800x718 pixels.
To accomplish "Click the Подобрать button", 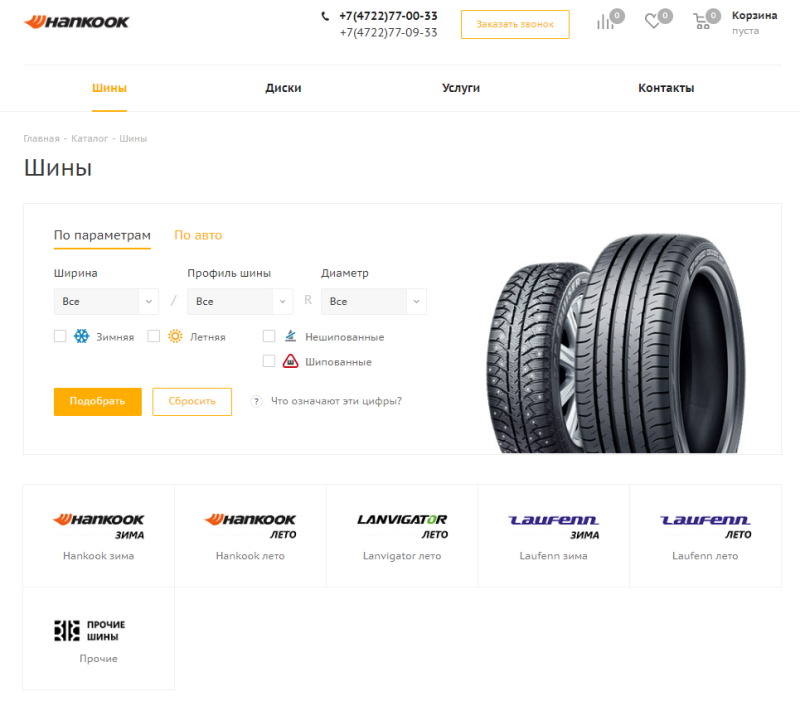I will [97, 402].
